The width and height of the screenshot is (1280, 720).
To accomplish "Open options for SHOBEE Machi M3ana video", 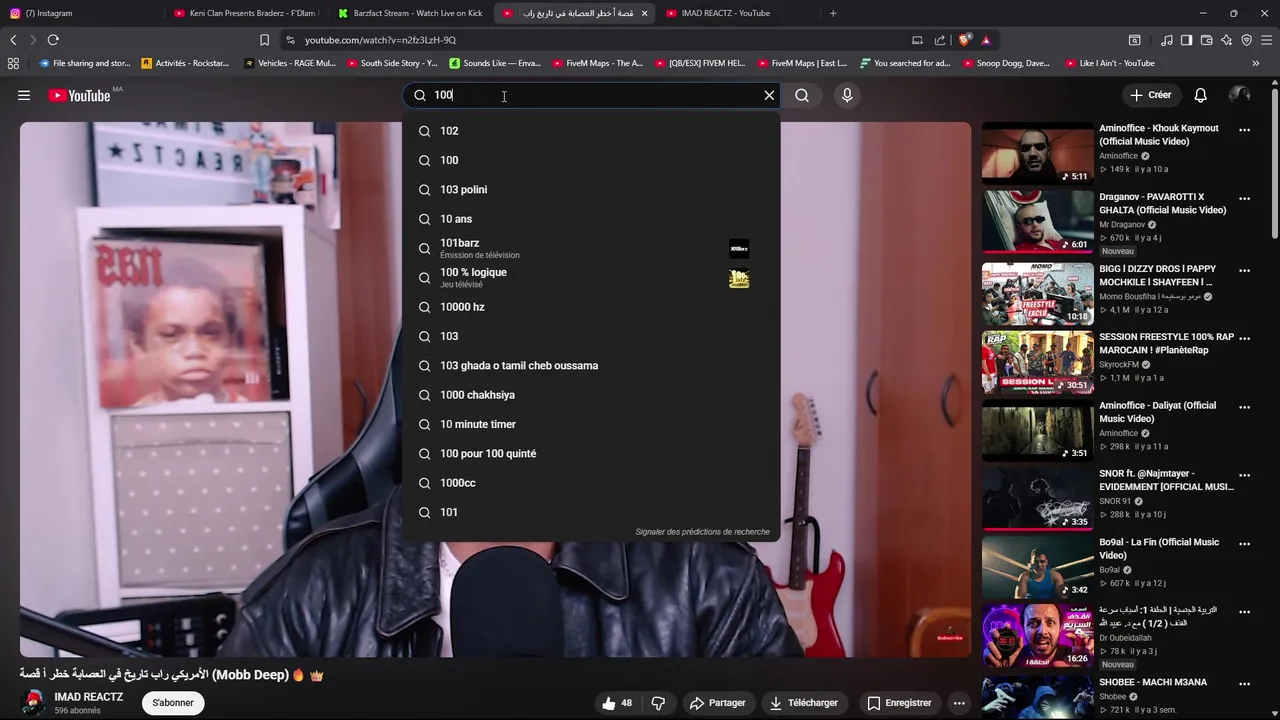I will tap(1244, 684).
